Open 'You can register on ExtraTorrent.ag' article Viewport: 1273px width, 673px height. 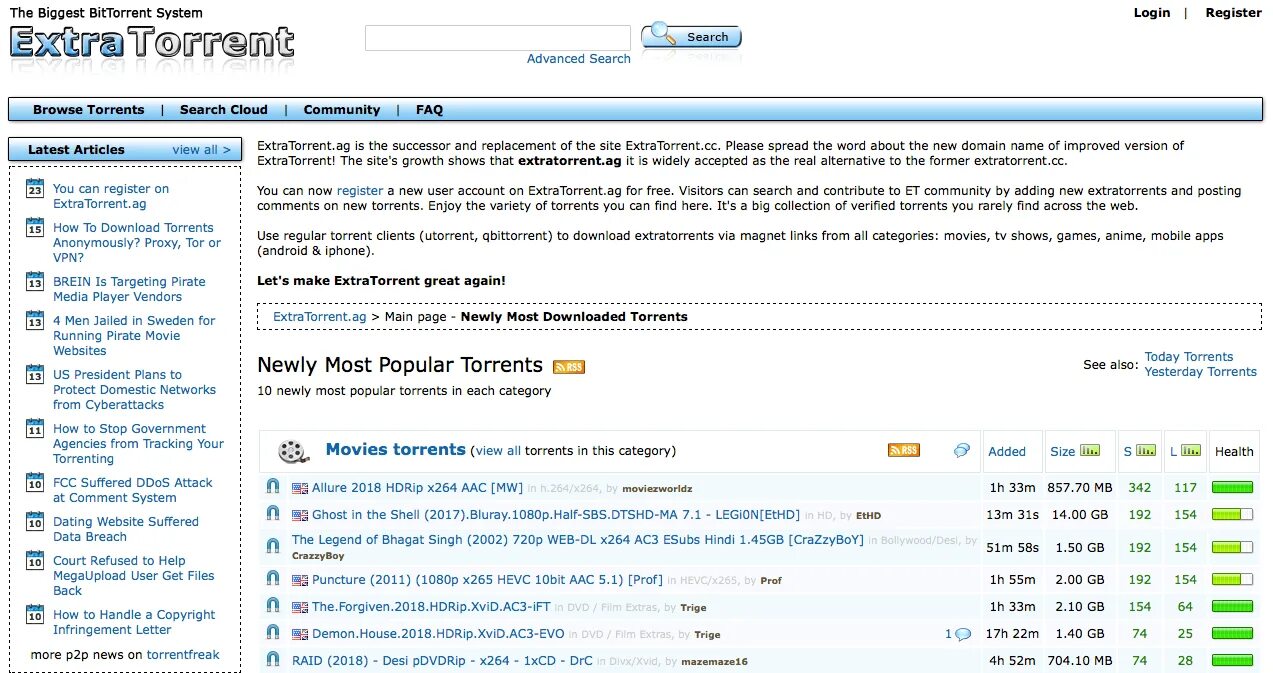click(x=111, y=196)
